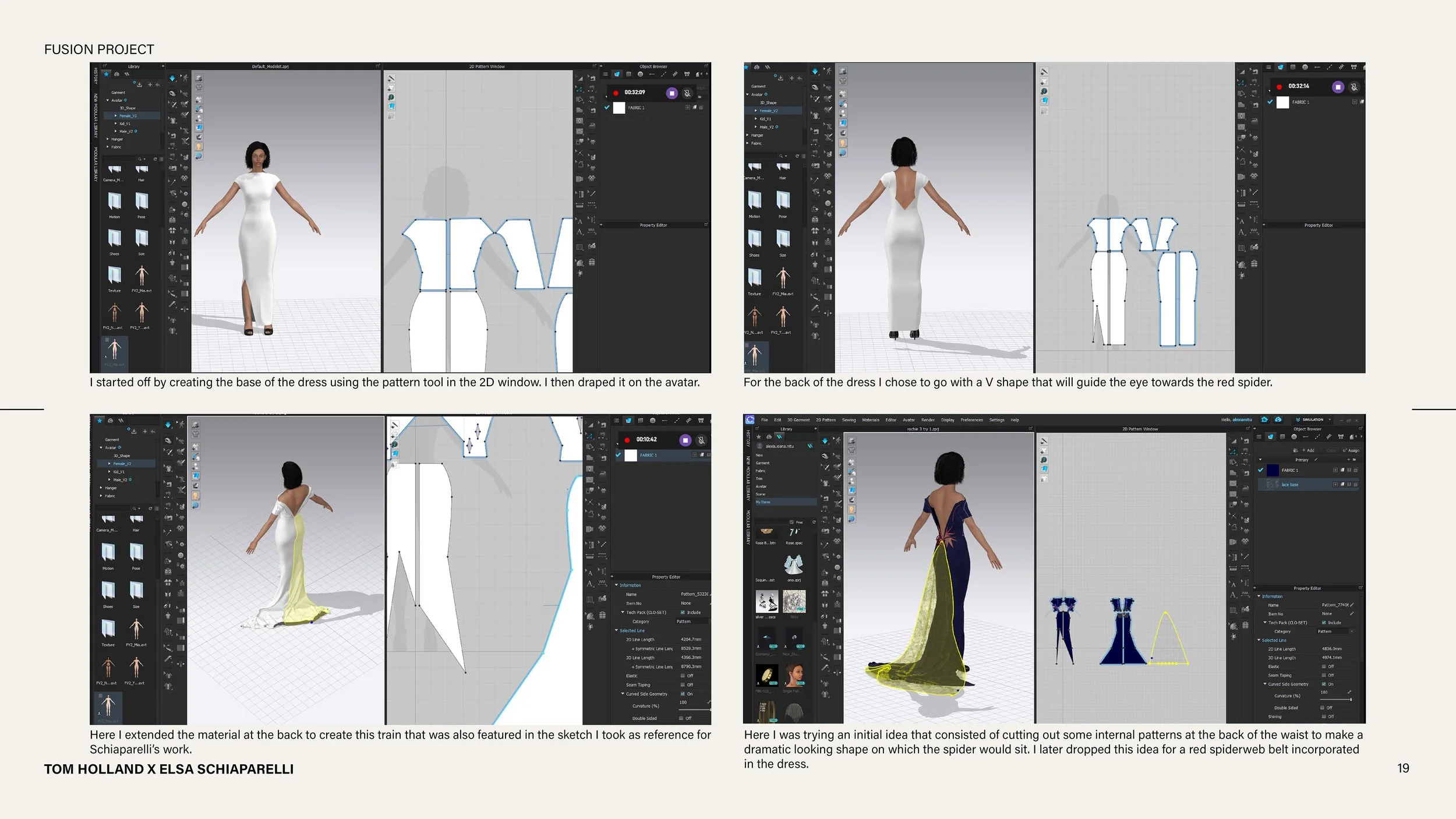Viewport: 1456px width, 819px height.
Task: Enable the Shirring checkbox in Property Editor
Action: (x=1324, y=716)
